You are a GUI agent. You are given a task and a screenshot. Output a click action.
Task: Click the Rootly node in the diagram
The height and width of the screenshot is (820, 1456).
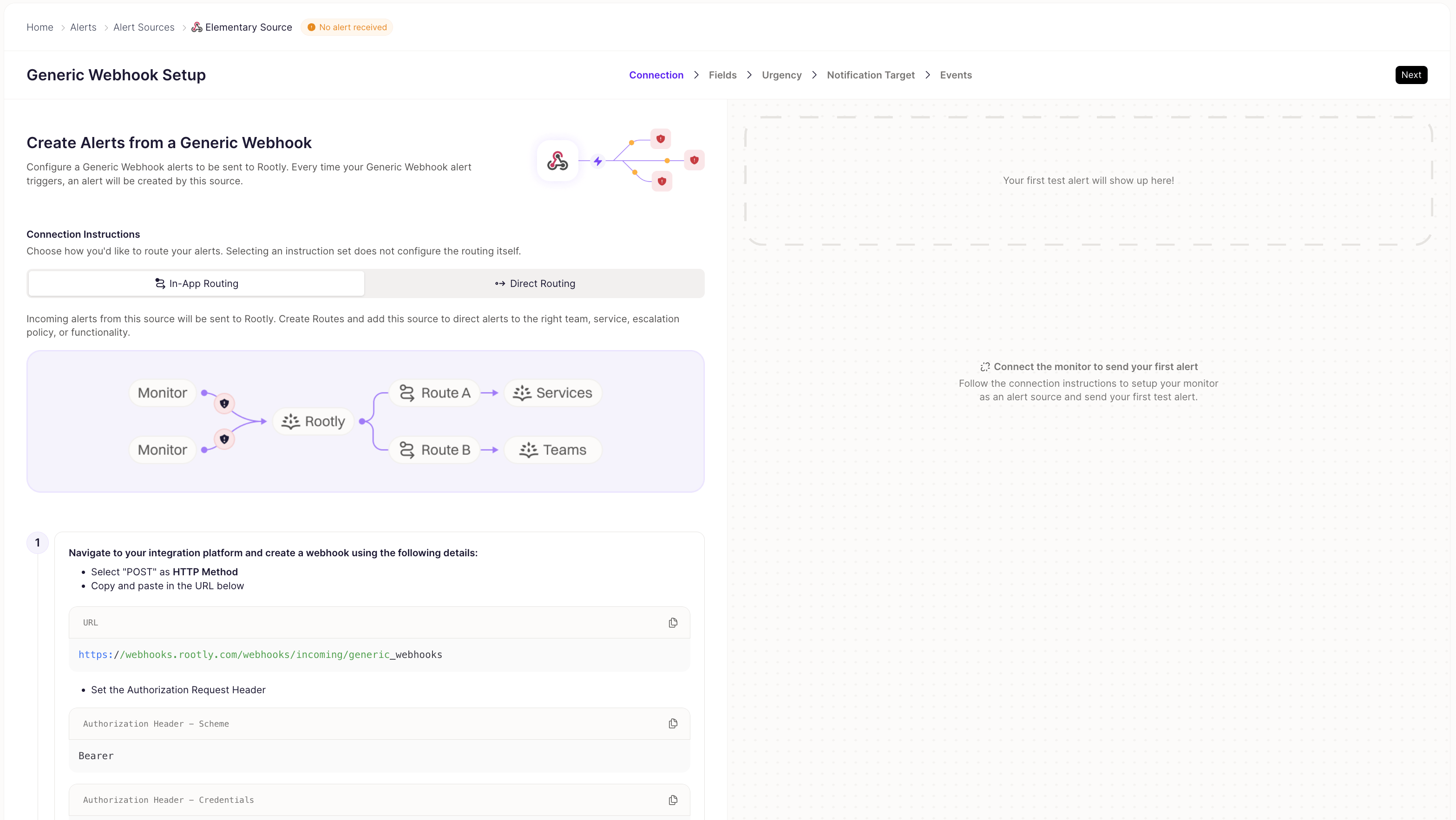pos(313,421)
